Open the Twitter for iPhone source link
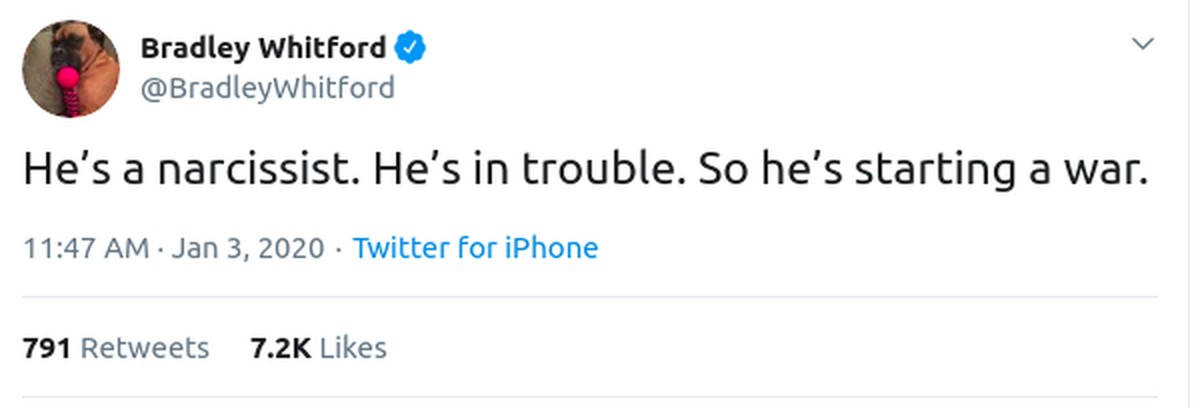This screenshot has width=1200, height=408. coord(475,247)
